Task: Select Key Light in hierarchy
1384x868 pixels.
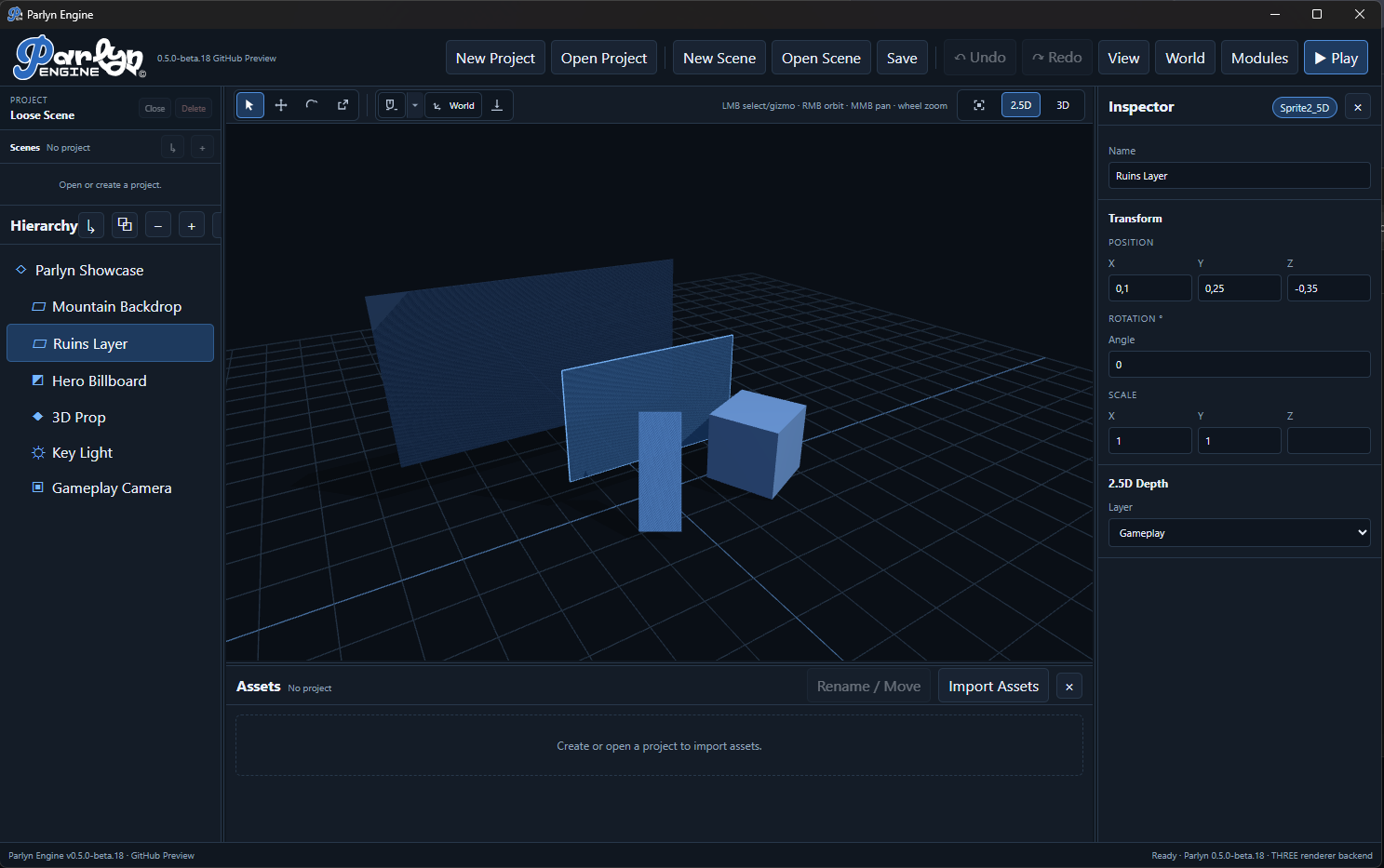Action: click(110, 452)
